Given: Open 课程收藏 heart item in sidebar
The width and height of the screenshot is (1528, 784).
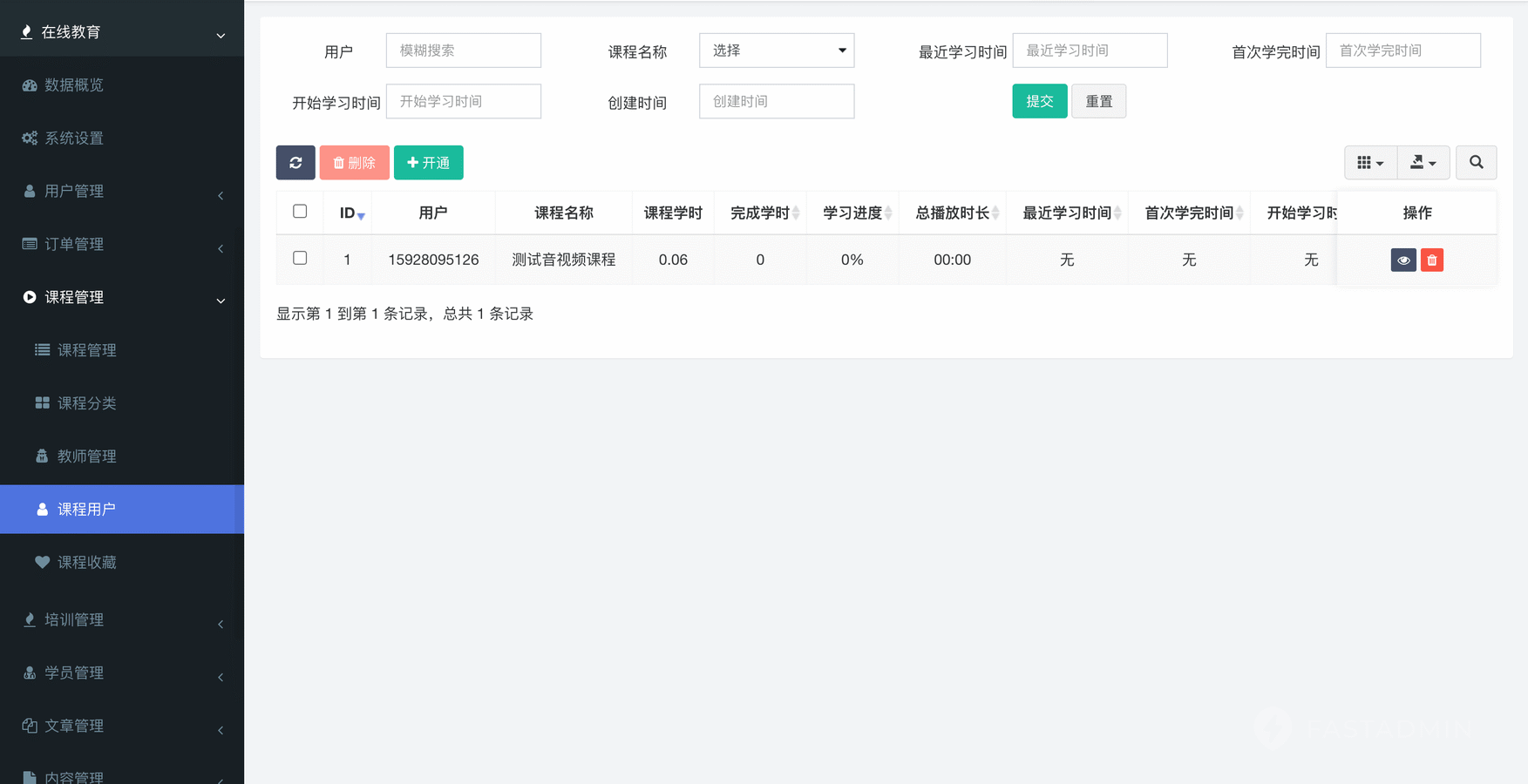Looking at the screenshot, I should point(86,563).
